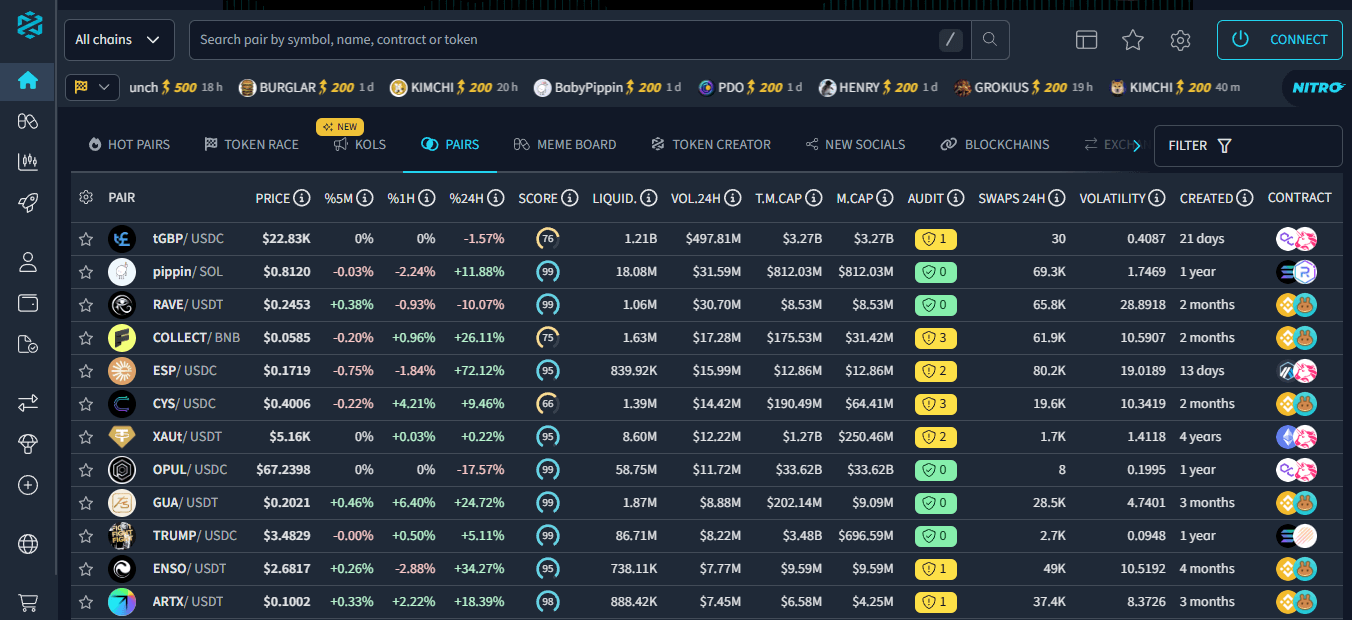The height and width of the screenshot is (620, 1352).
Task: Open the BLOCKCHAINS tab
Action: point(995,145)
